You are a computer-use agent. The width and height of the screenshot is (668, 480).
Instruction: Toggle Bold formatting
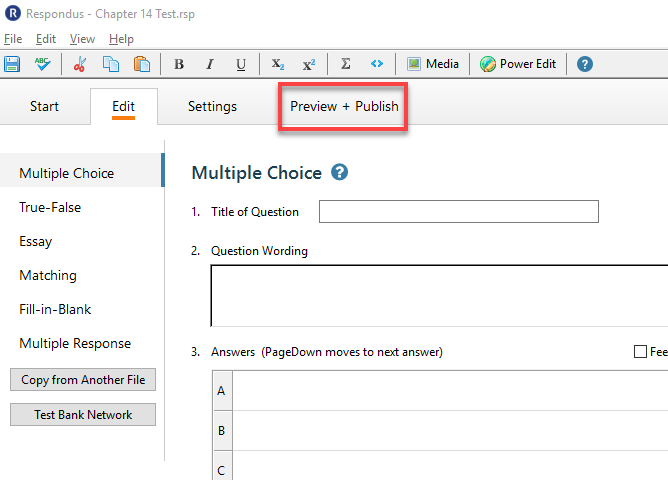[x=179, y=64]
